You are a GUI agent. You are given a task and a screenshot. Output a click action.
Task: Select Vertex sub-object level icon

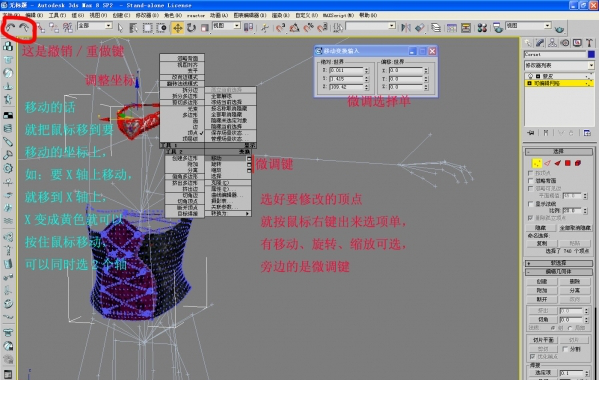pyautogui.click(x=537, y=163)
